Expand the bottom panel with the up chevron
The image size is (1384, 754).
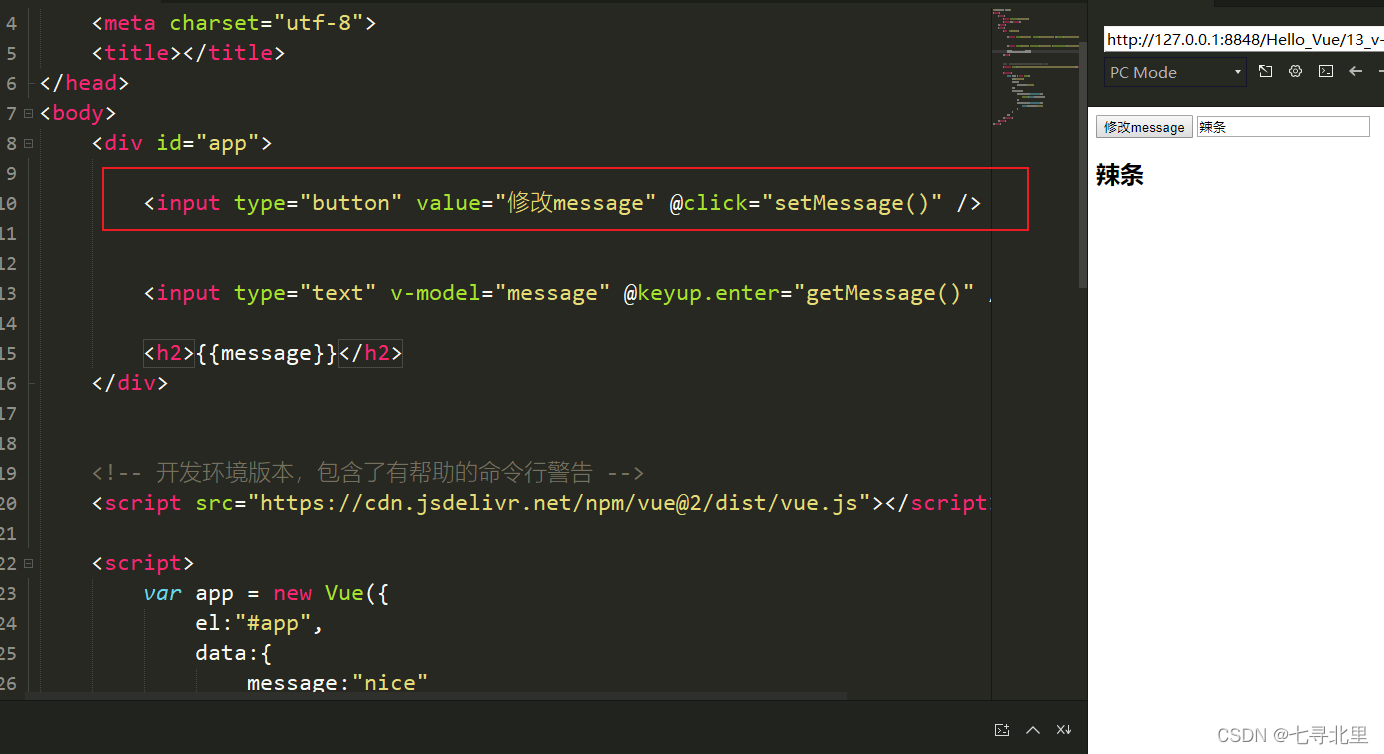point(1033,730)
